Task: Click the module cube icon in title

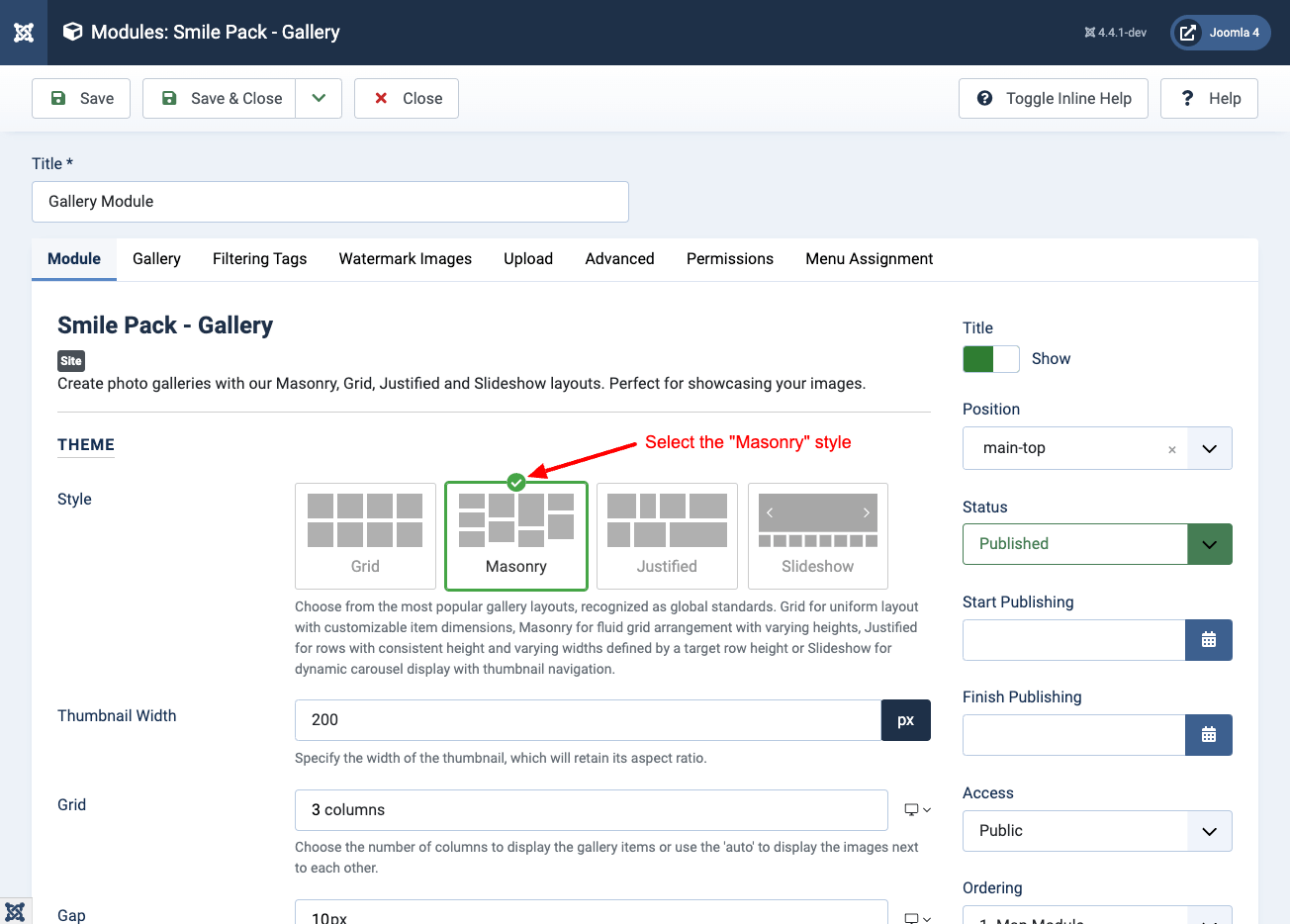Action: pyautogui.click(x=72, y=32)
